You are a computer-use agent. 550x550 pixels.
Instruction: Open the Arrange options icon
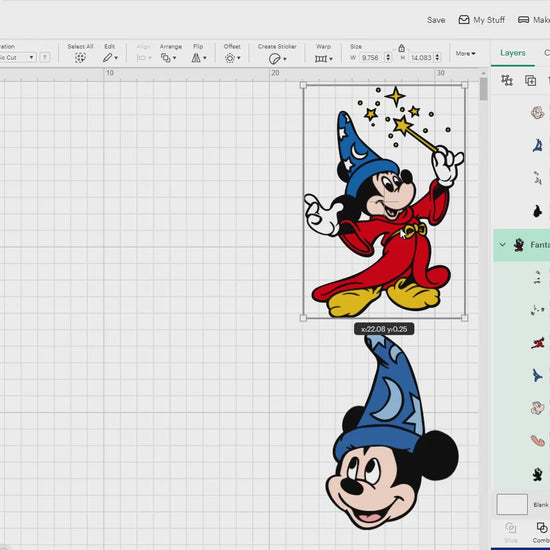[168, 58]
